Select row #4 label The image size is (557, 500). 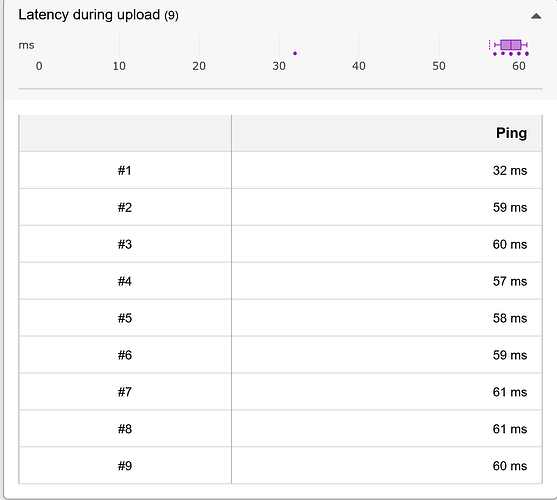point(125,281)
